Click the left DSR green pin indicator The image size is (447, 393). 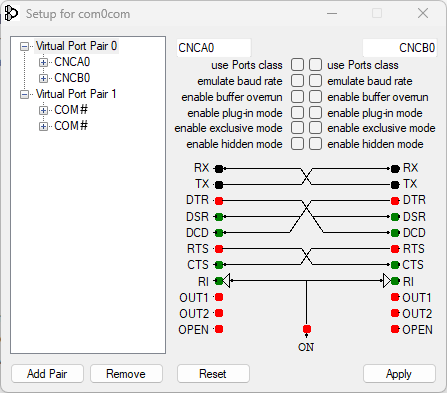point(219,217)
